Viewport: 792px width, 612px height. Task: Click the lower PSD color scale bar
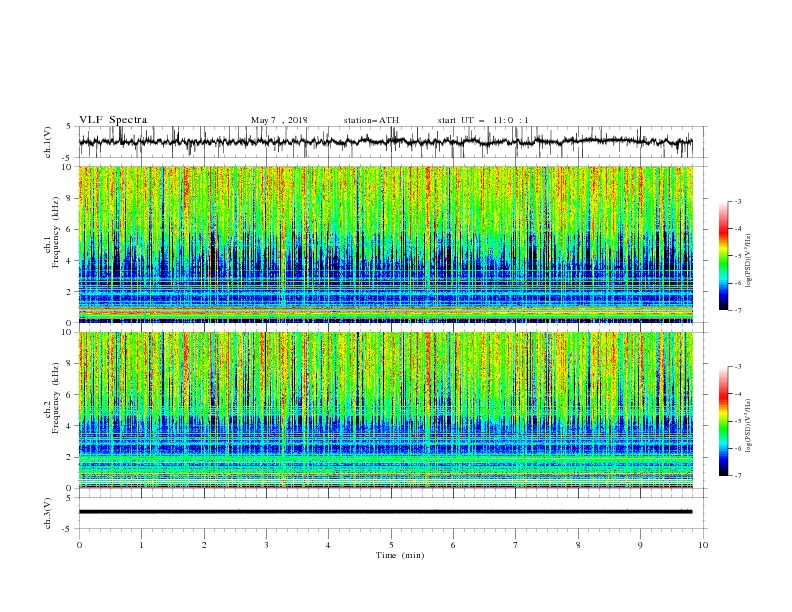[x=724, y=421]
